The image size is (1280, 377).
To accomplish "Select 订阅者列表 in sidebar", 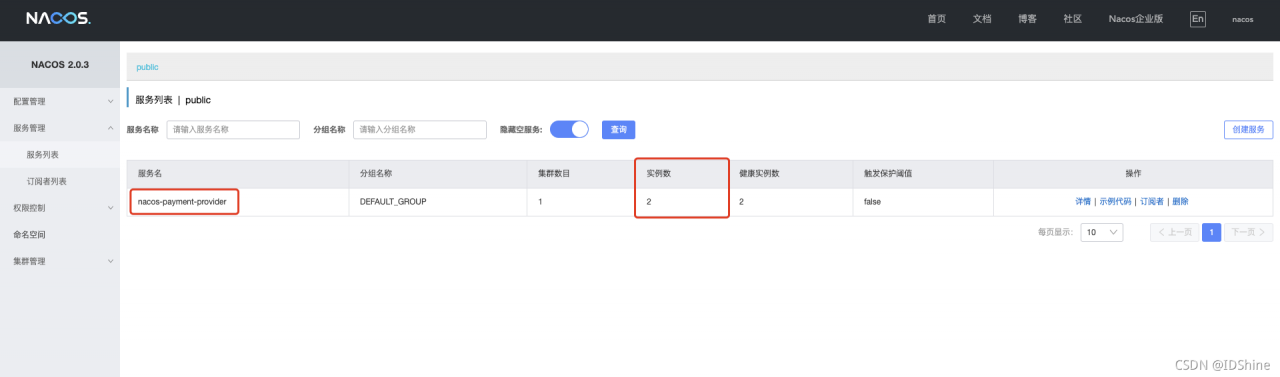I will click(60, 181).
